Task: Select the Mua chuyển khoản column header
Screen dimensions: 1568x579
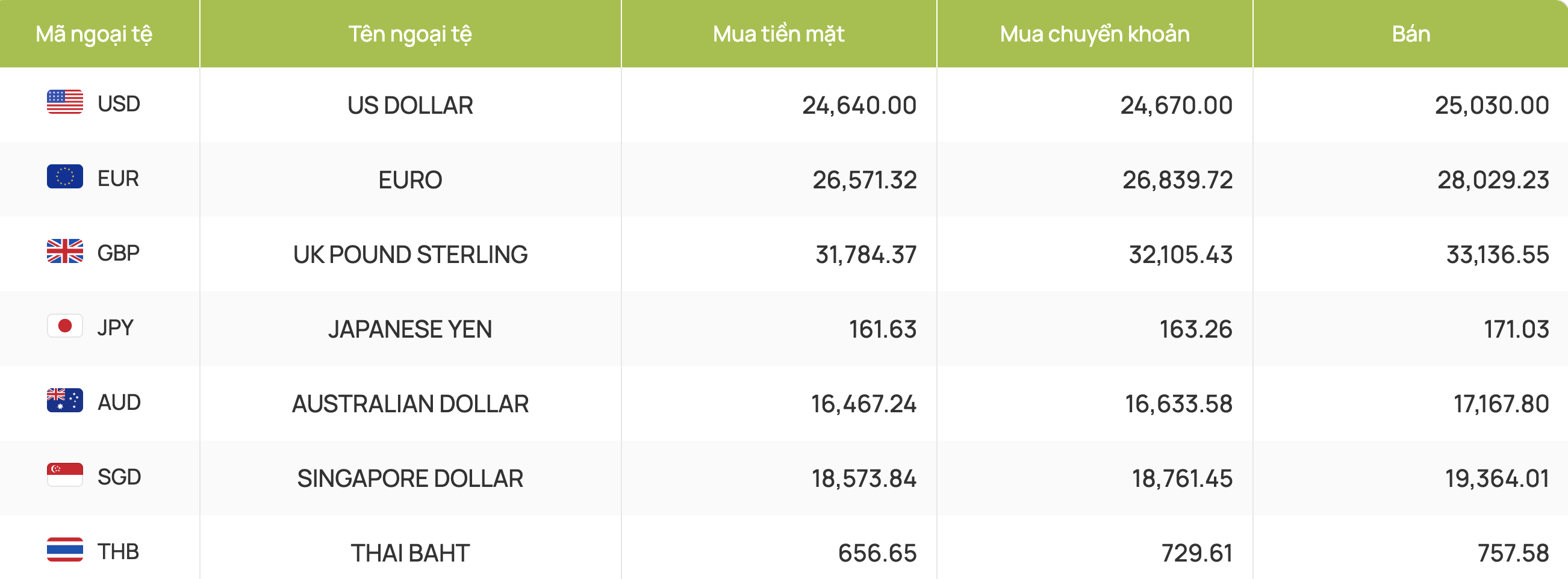Action: click(1095, 34)
